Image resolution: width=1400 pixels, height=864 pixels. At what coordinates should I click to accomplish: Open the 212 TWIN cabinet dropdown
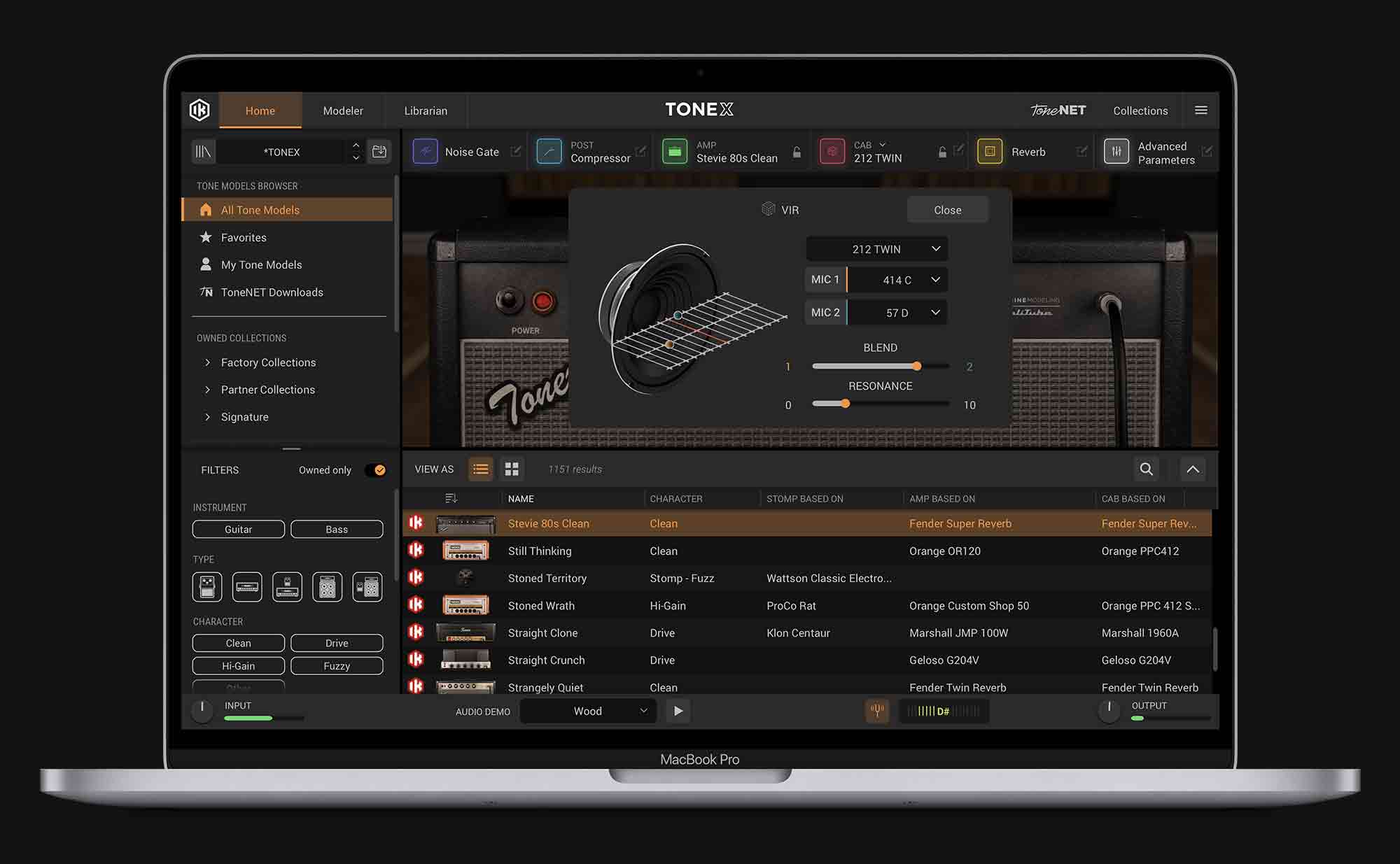click(876, 249)
